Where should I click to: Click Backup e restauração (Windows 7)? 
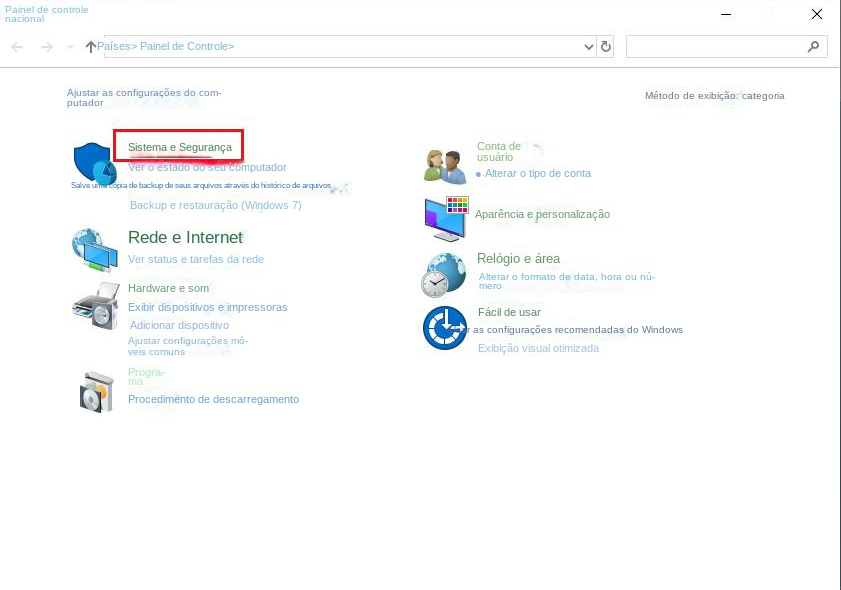pos(215,205)
